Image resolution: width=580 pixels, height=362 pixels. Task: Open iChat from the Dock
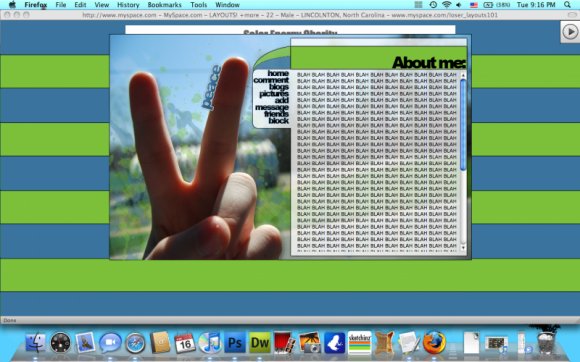point(110,343)
